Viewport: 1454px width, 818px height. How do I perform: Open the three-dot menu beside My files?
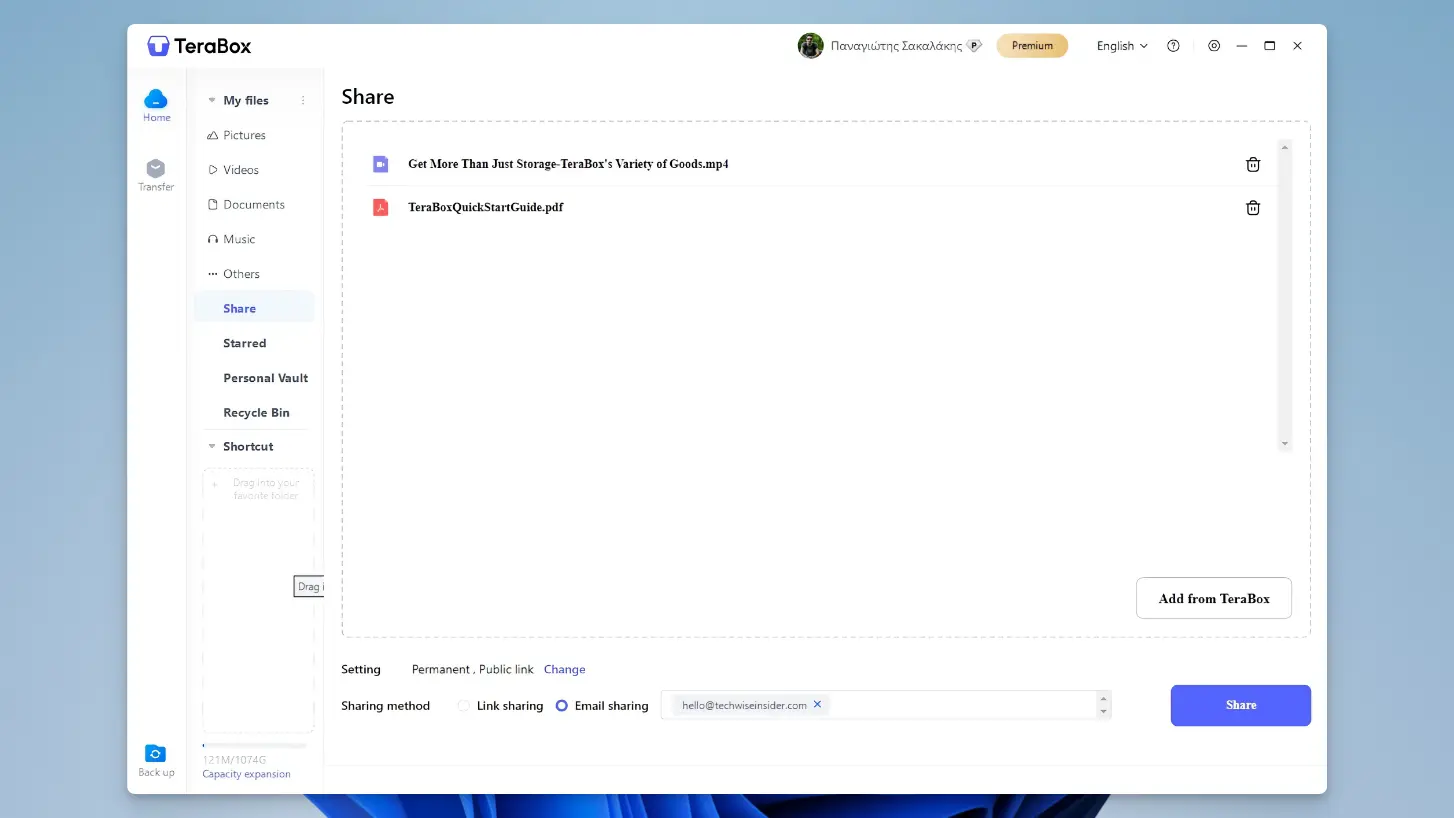[304, 100]
